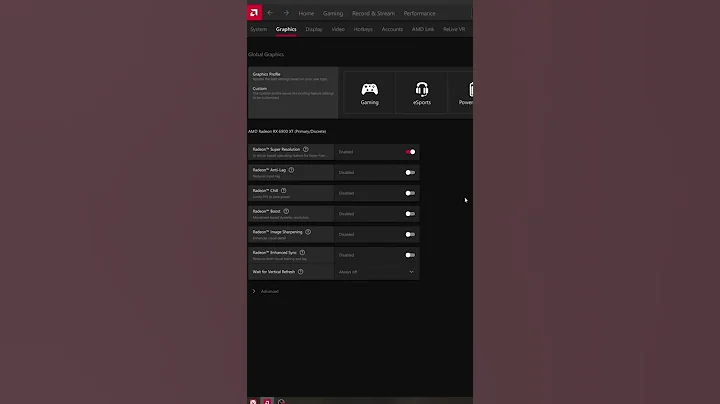The height and width of the screenshot is (404, 720).
Task: Open Record & Stream menu
Action: [x=373, y=13]
